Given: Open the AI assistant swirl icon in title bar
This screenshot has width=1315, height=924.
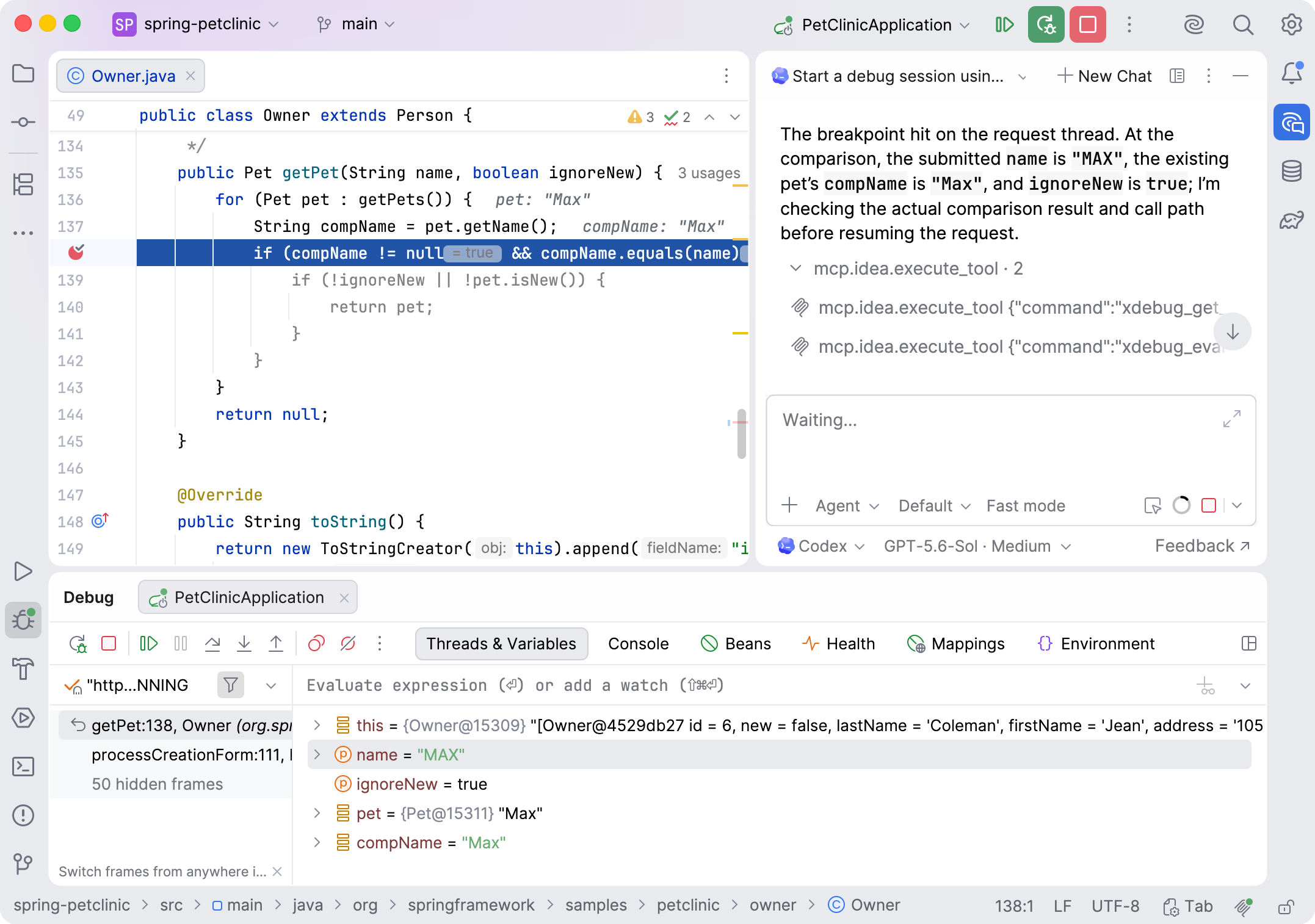Looking at the screenshot, I should pos(1194,24).
